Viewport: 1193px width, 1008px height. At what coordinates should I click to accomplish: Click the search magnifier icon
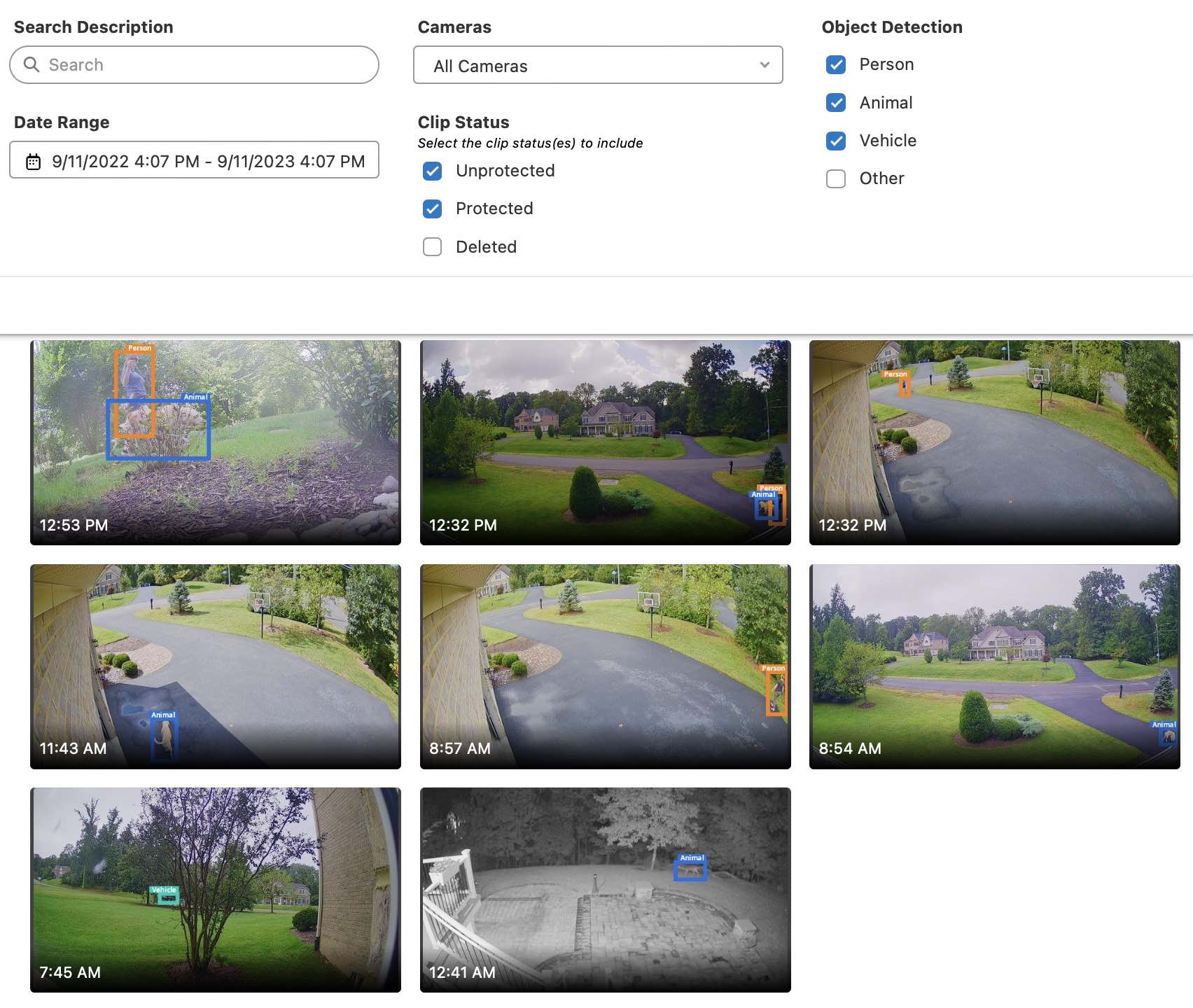(32, 64)
